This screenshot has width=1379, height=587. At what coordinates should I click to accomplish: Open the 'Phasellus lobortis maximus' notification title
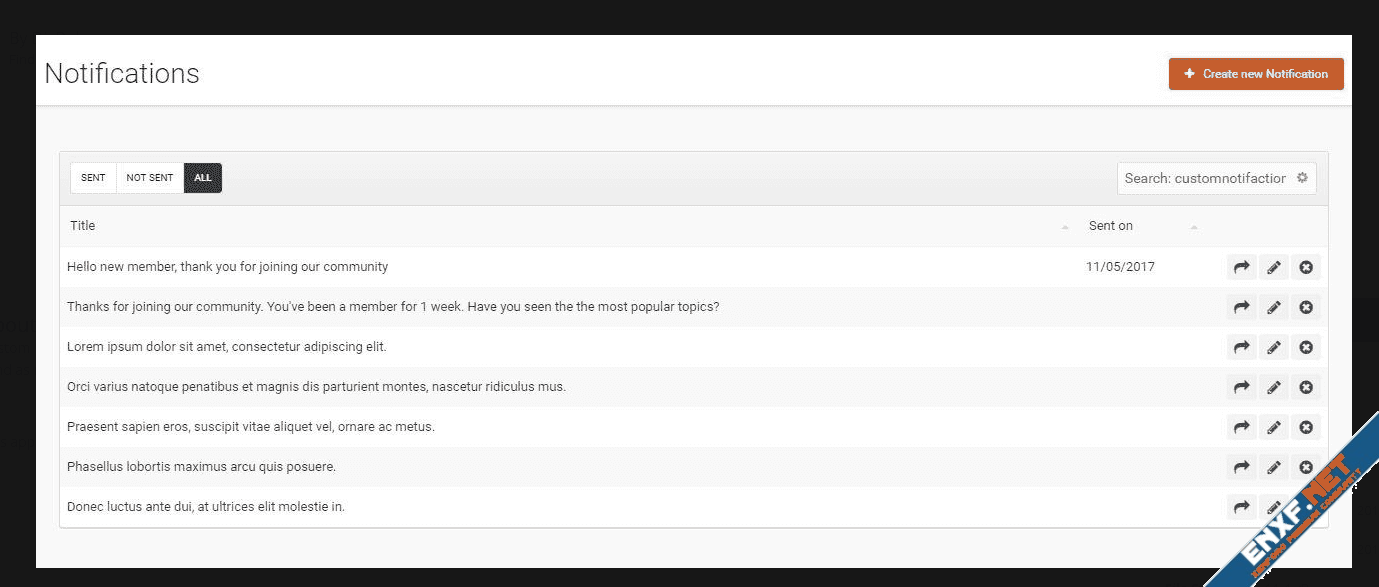[201, 467]
